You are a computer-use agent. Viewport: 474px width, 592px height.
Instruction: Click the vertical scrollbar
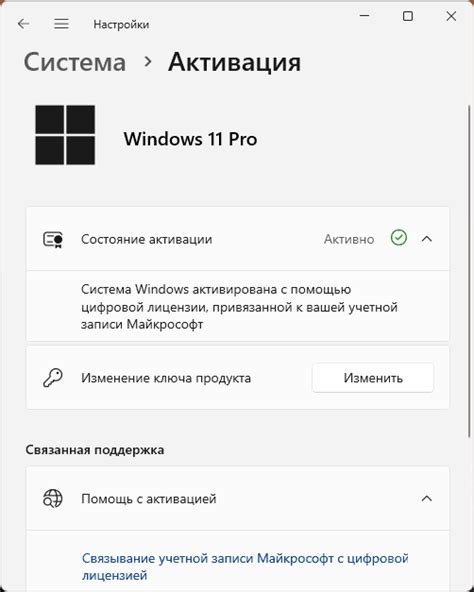(469, 270)
